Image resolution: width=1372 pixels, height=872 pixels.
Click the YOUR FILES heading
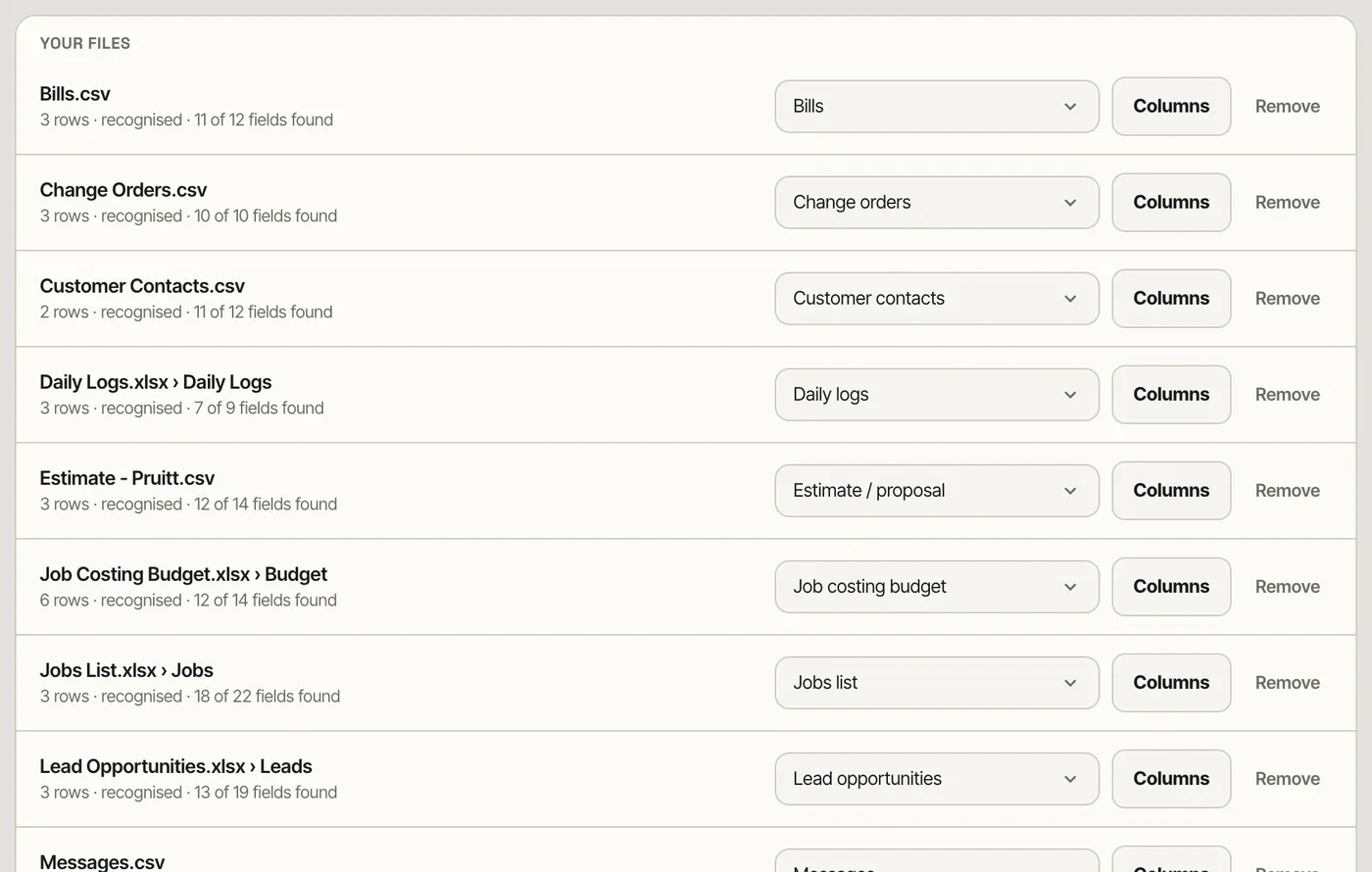(x=85, y=43)
